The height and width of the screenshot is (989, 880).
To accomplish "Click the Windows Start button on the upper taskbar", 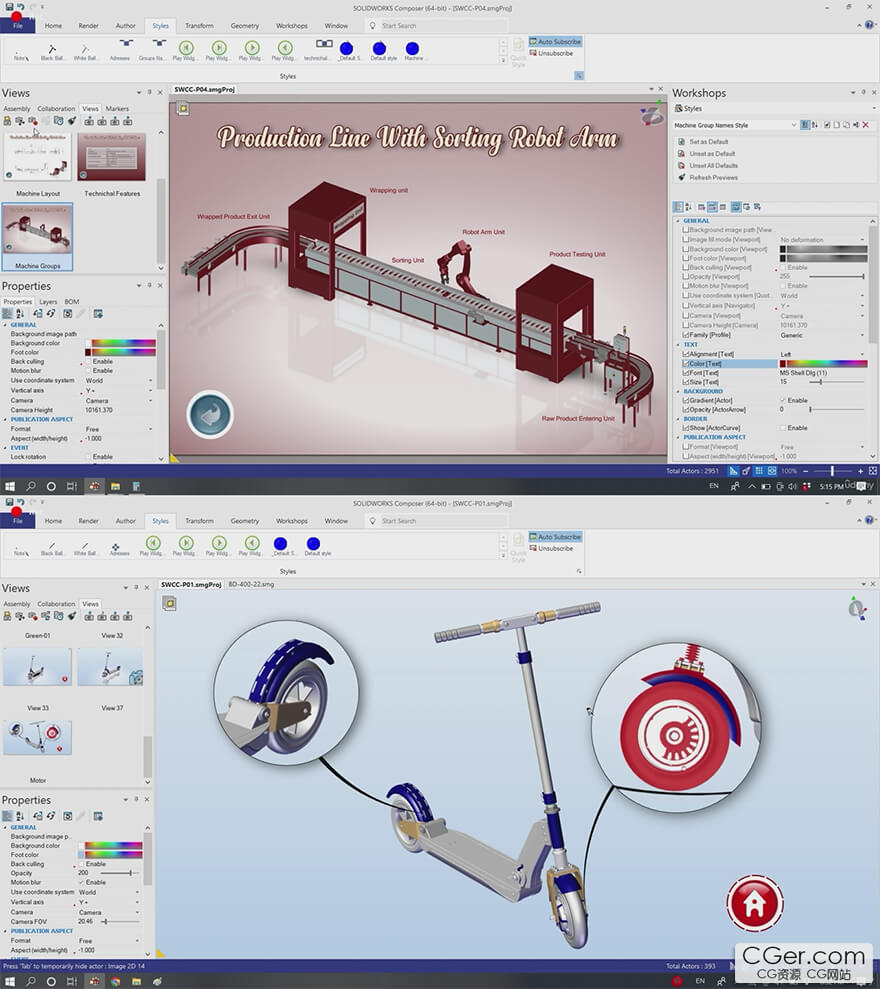I will point(10,486).
